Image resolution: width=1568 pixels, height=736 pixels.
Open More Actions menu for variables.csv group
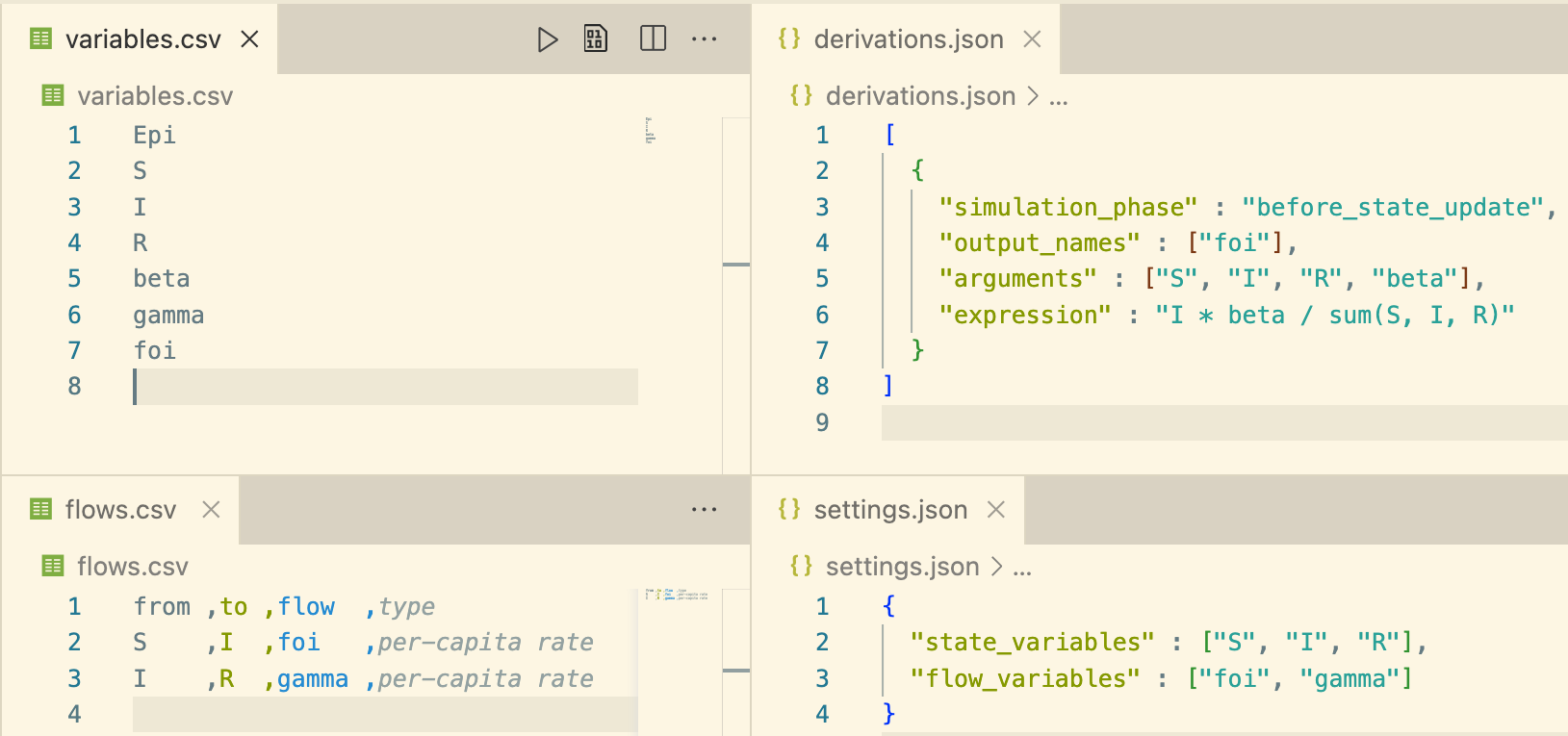705,39
